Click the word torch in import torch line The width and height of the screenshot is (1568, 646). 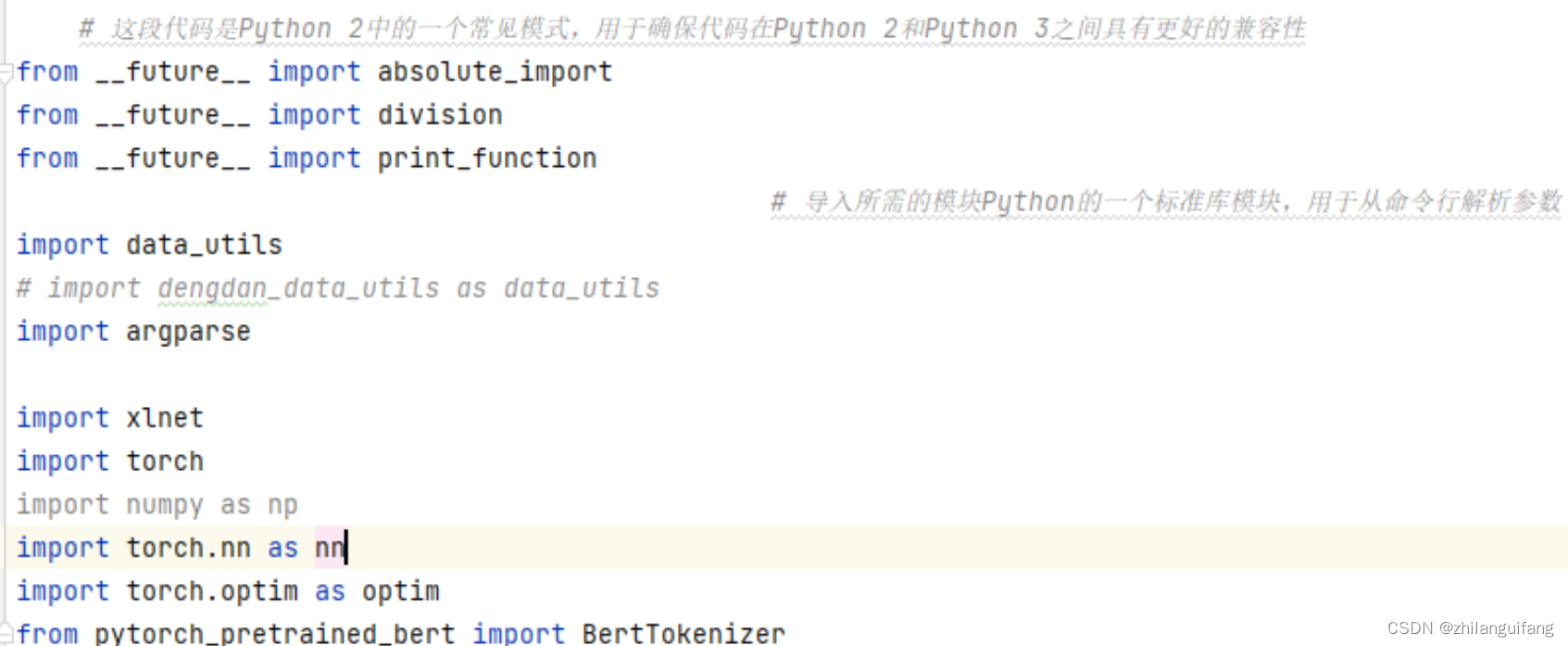(165, 462)
